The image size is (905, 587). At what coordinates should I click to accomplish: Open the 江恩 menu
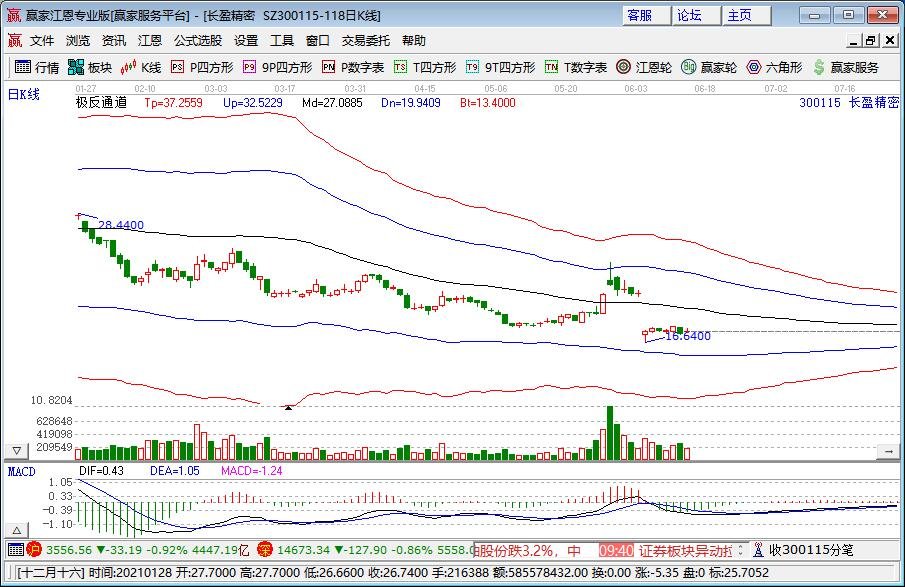(150, 40)
